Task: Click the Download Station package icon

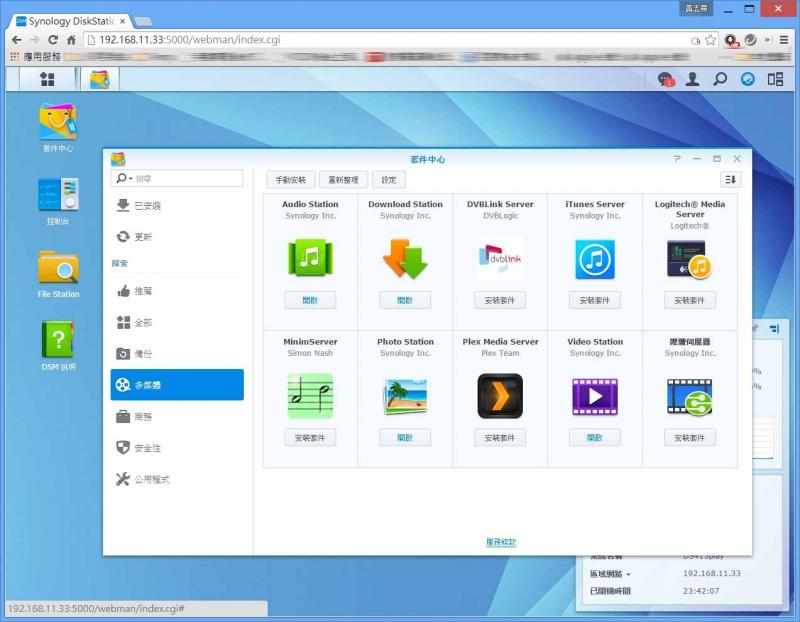Action: [x=405, y=258]
